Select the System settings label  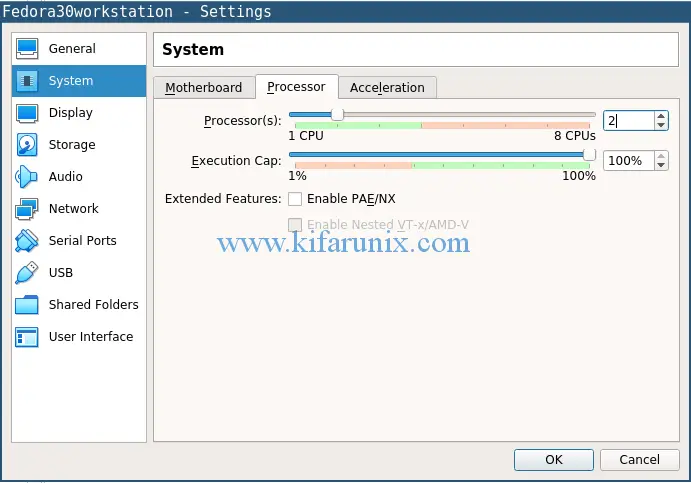coord(71,81)
